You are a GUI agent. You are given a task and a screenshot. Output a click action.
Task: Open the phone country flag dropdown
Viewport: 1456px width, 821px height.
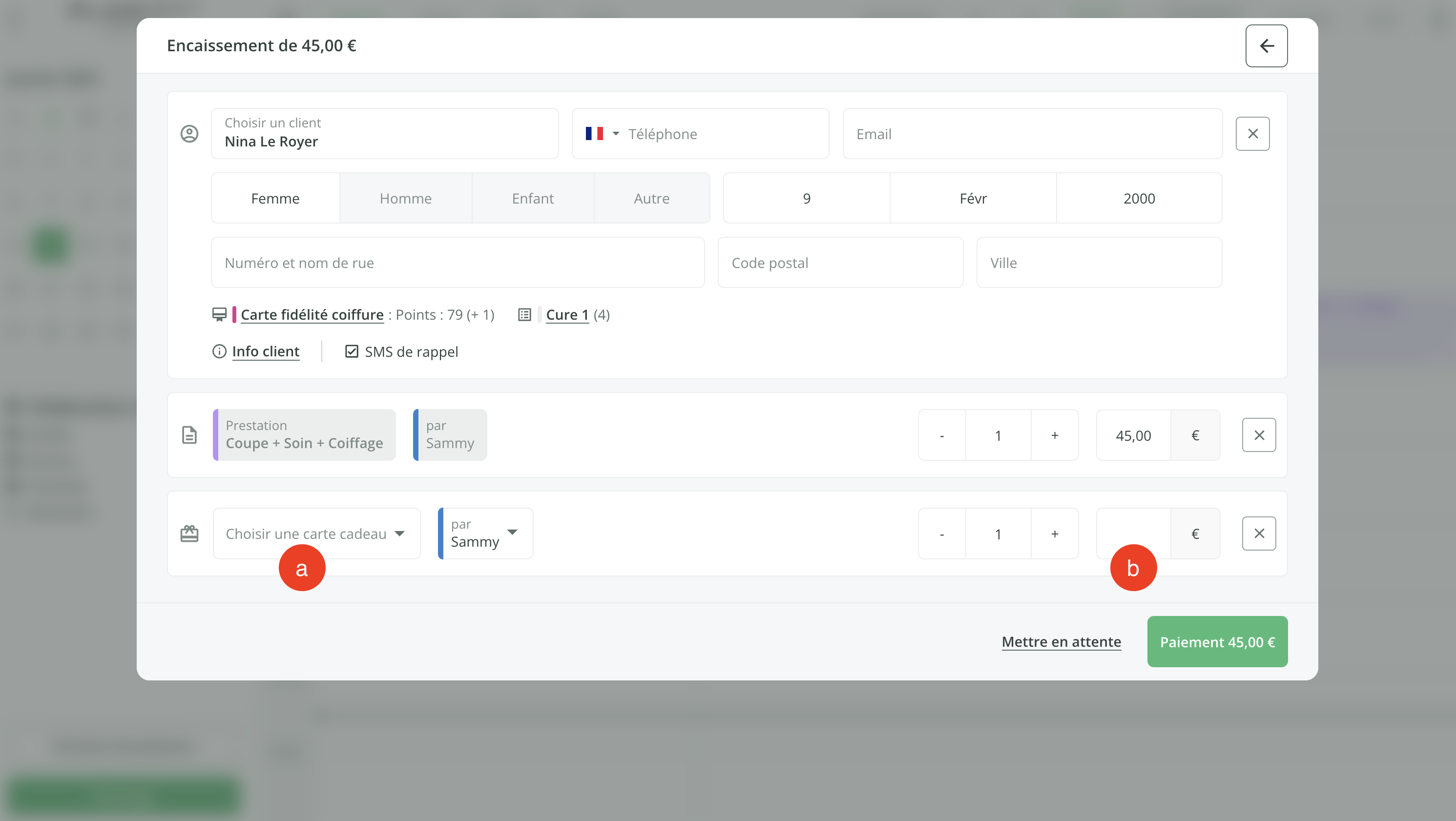click(x=602, y=134)
